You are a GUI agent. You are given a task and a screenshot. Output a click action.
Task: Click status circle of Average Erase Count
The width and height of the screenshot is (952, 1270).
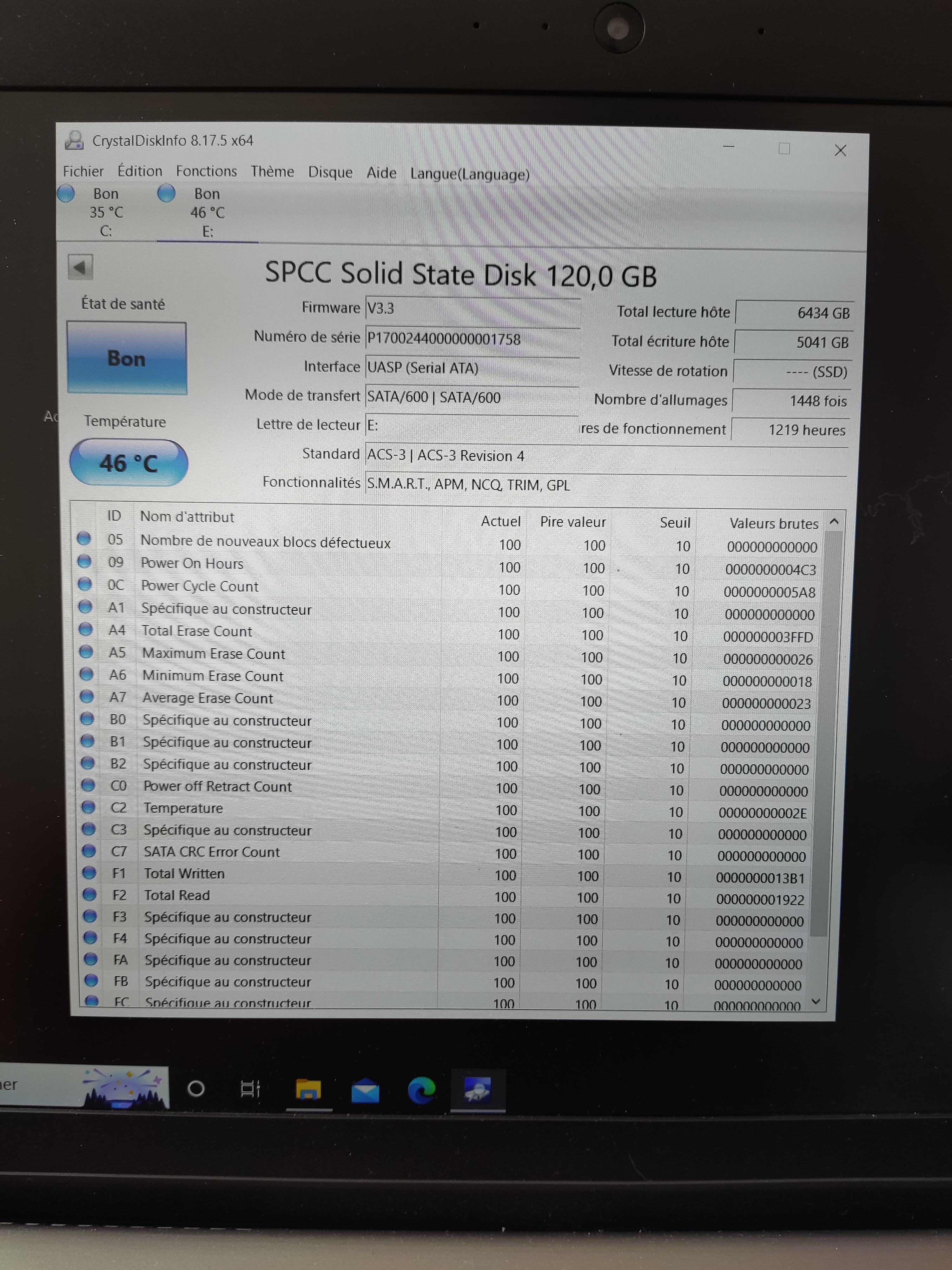[x=87, y=696]
